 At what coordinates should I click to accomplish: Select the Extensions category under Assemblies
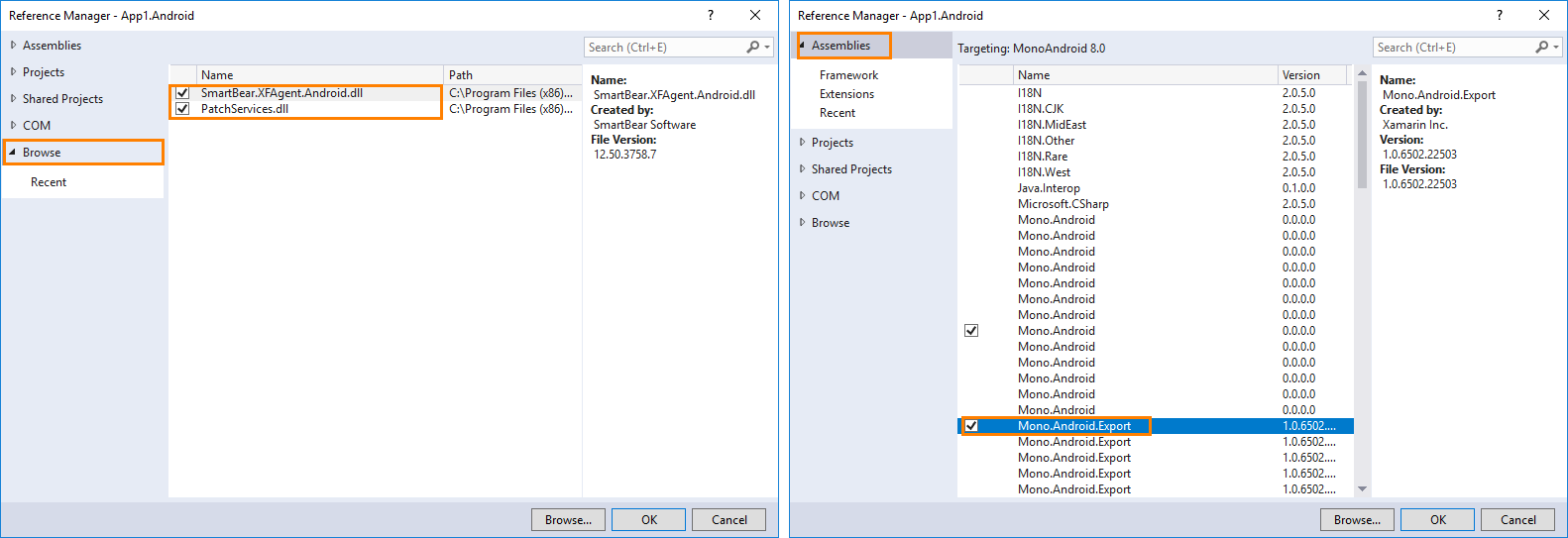pyautogui.click(x=846, y=94)
